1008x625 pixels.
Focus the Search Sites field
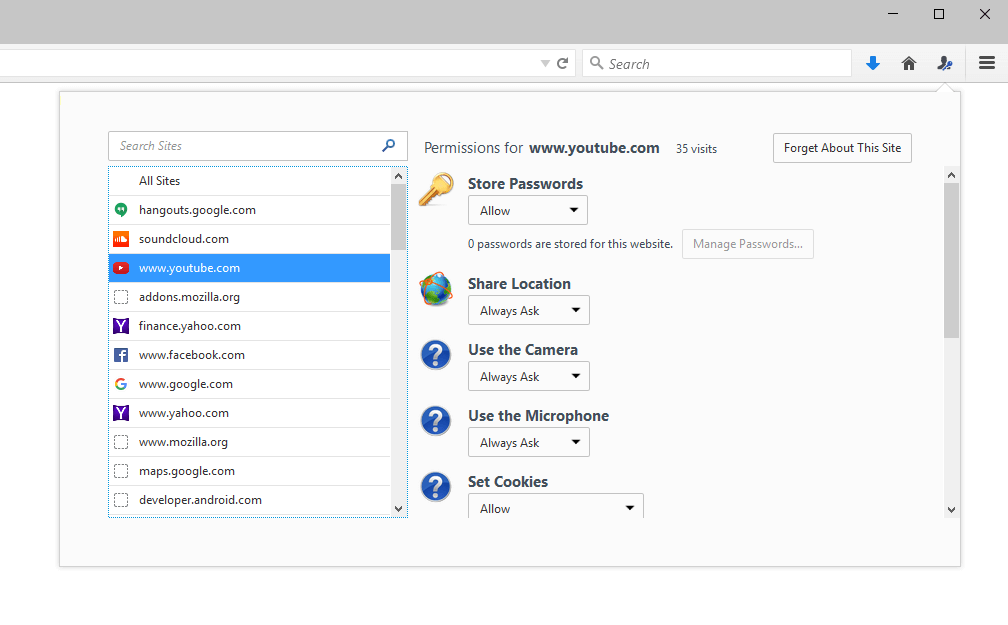tap(258, 146)
